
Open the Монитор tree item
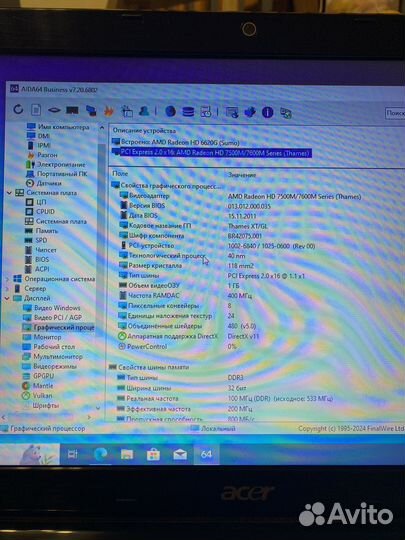point(47,337)
